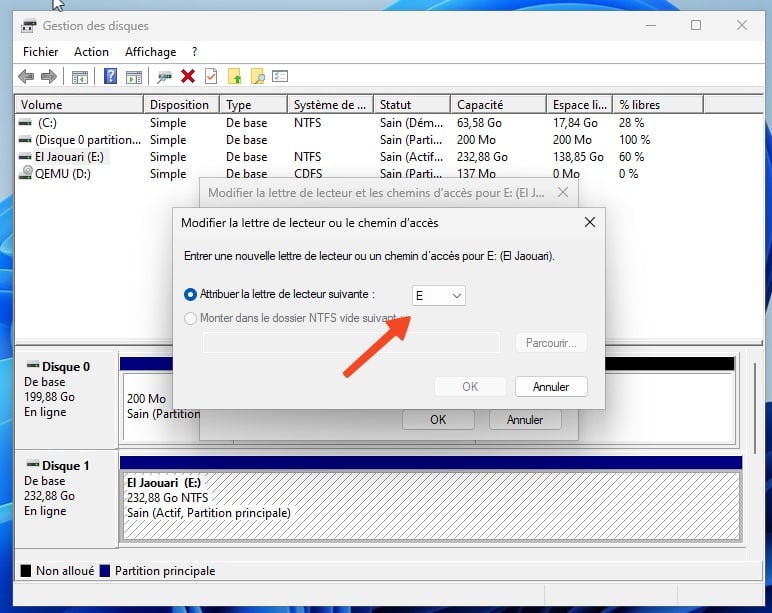Select 'Attribuer la lettre de lecteur suivante' radio
772x613 pixels.
click(x=190, y=294)
